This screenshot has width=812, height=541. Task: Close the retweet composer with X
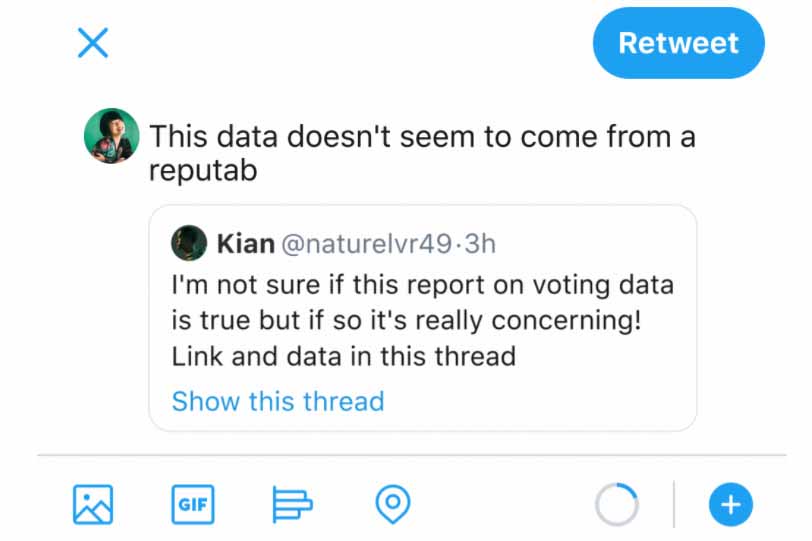click(x=93, y=43)
